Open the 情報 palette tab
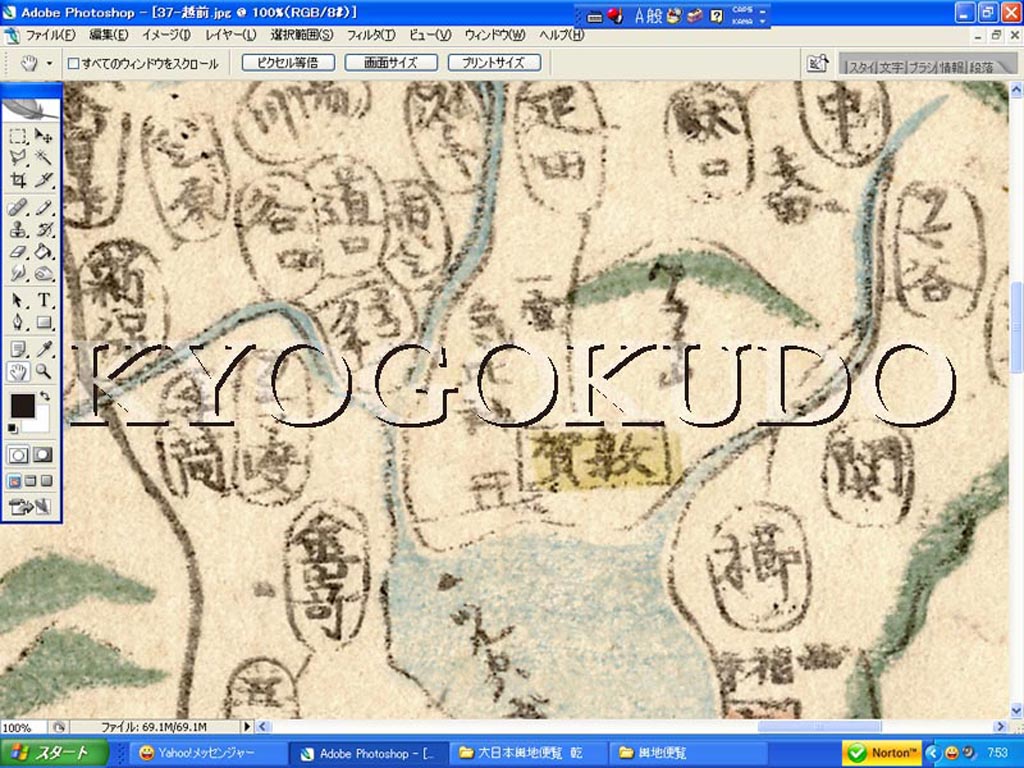 coord(953,67)
